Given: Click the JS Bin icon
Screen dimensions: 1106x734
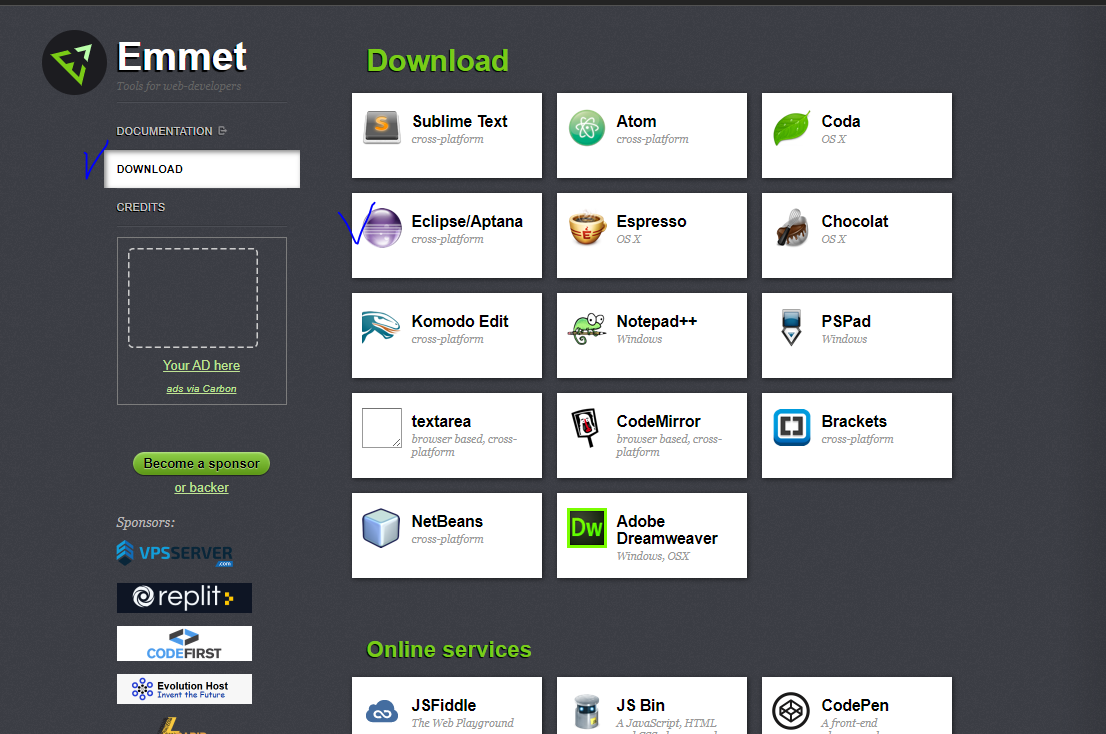Looking at the screenshot, I should pyautogui.click(x=587, y=711).
